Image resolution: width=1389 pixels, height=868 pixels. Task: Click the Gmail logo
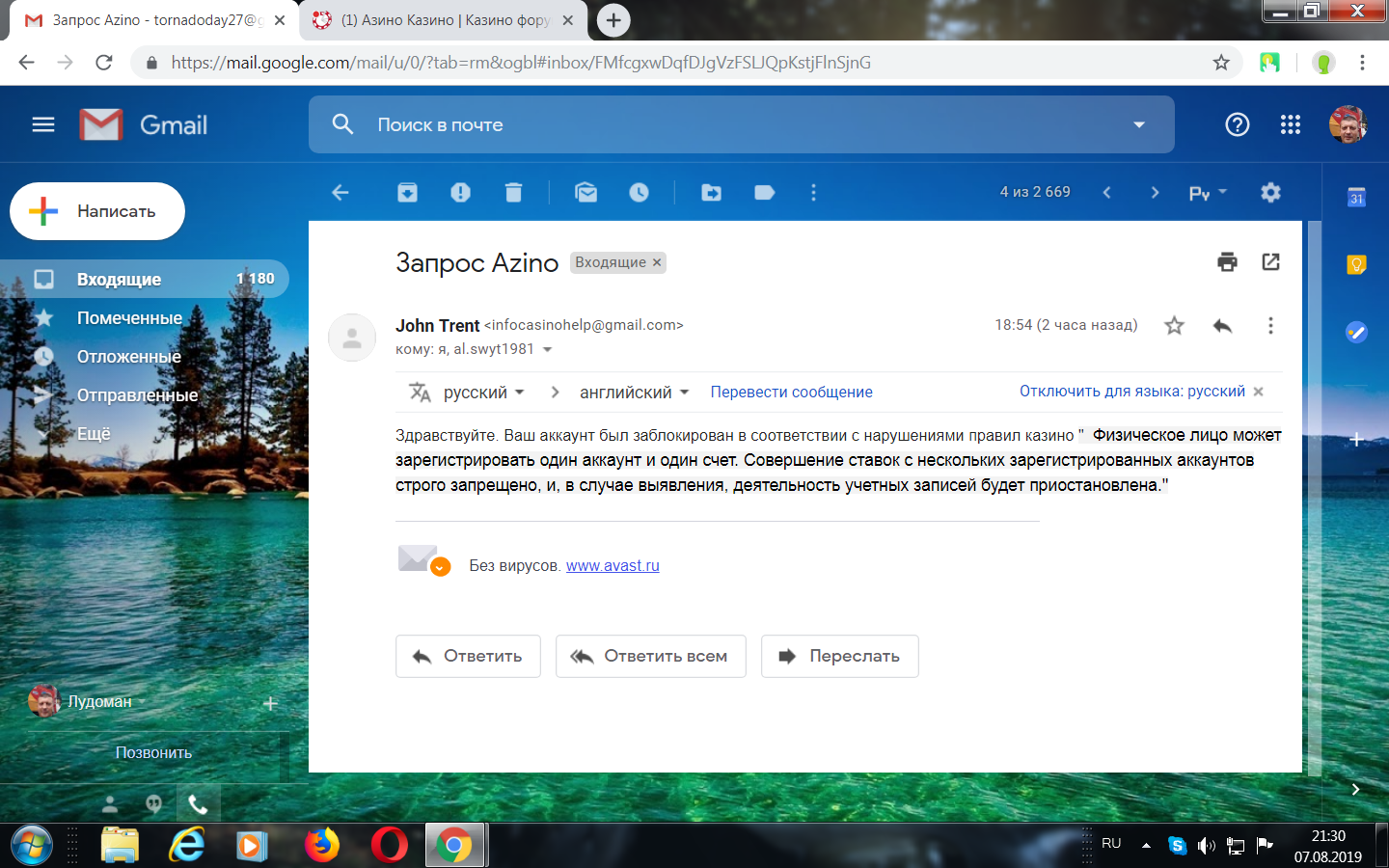(144, 124)
